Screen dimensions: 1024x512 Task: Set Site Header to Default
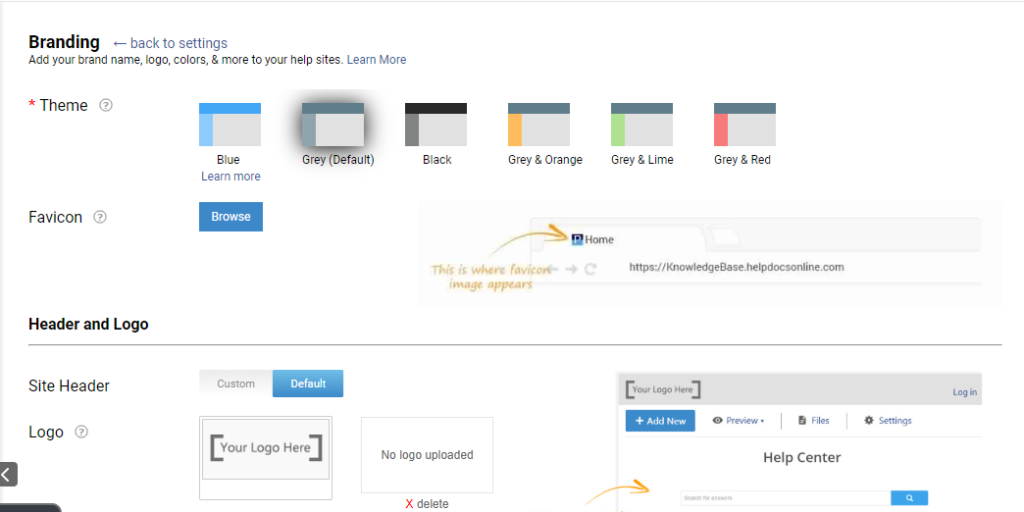[x=308, y=384]
